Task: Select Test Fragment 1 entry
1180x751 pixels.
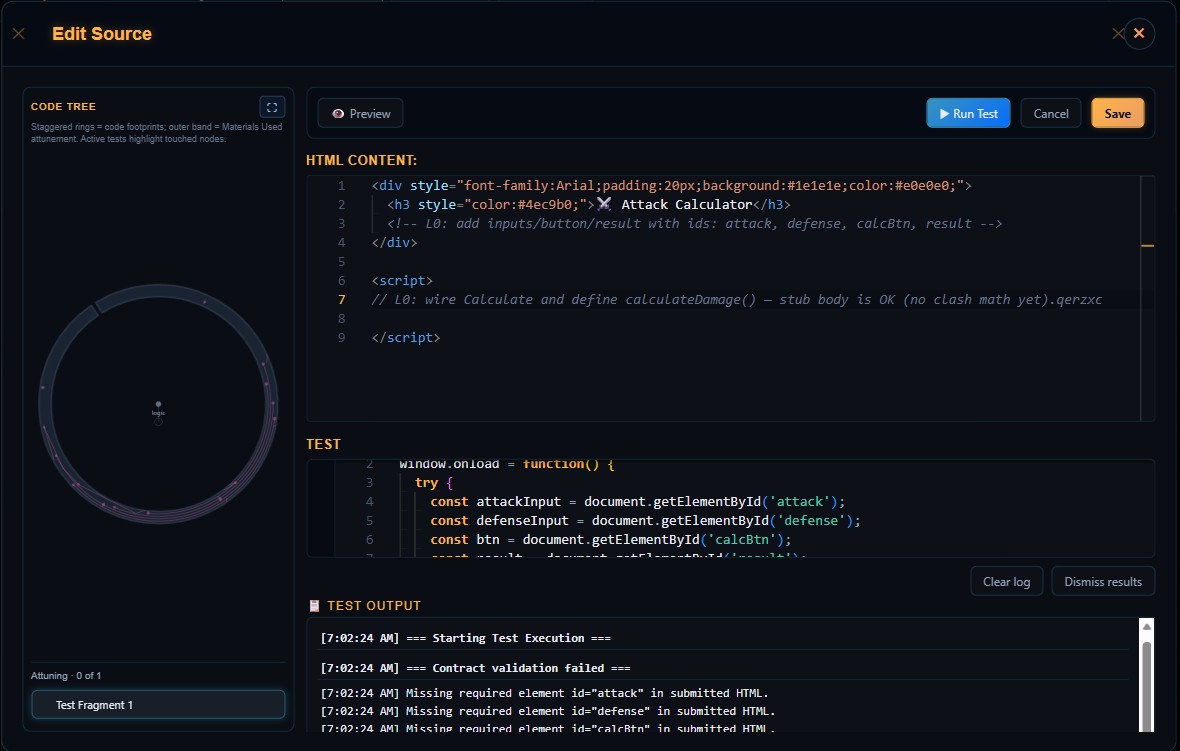Action: tap(158, 705)
